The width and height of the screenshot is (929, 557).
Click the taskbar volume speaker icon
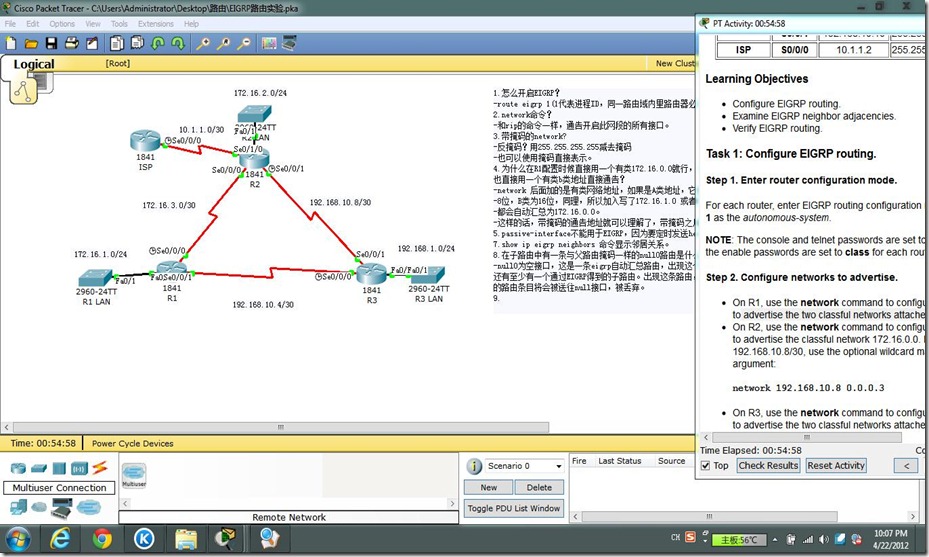click(824, 539)
